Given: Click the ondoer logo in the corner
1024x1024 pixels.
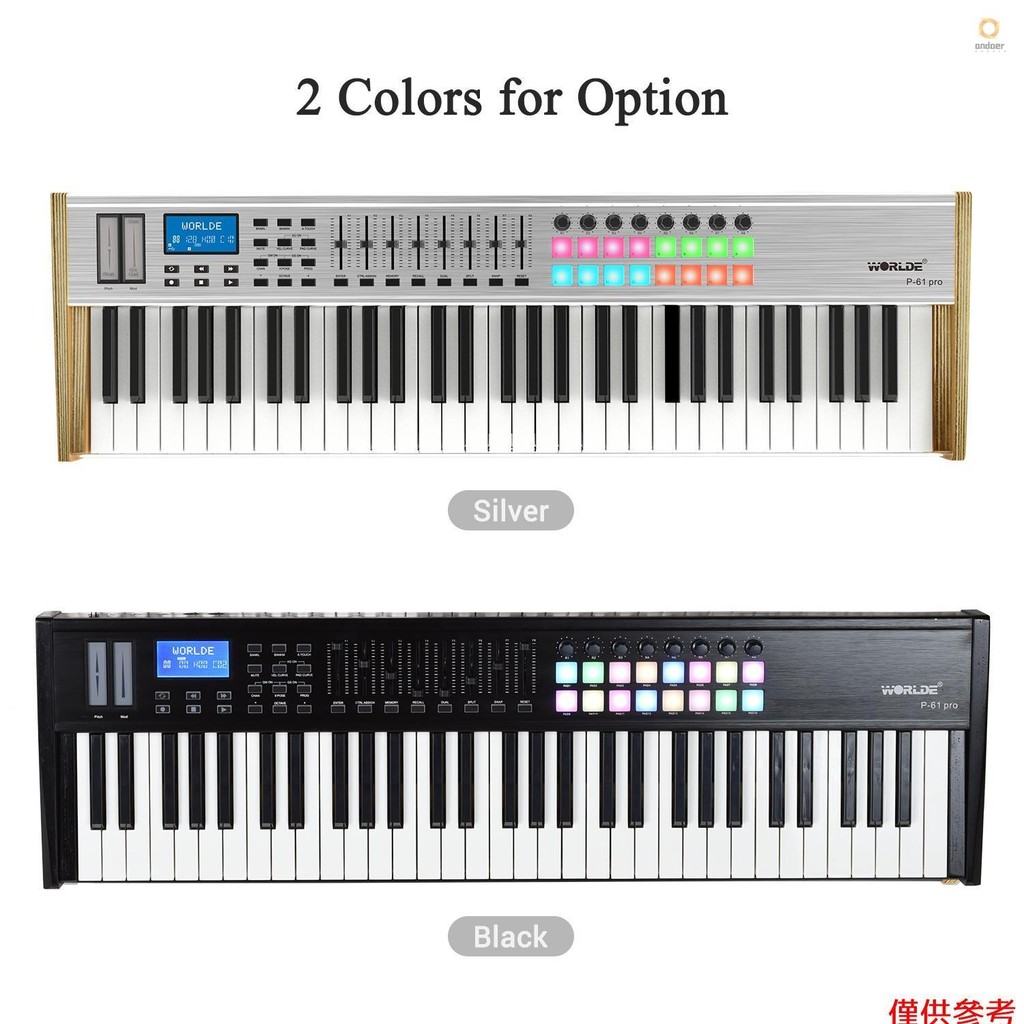Looking at the screenshot, I should (989, 35).
